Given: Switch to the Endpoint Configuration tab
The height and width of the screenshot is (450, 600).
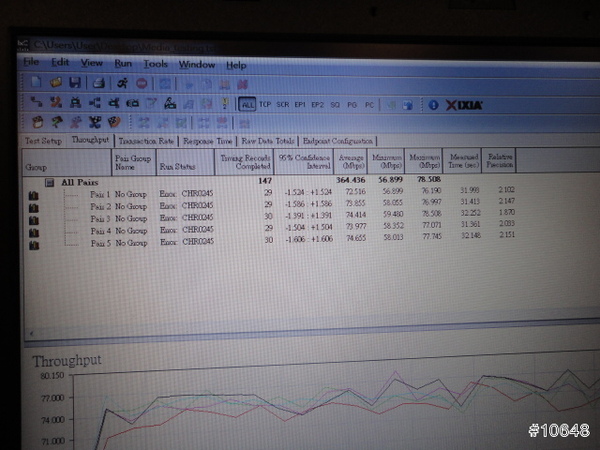Looking at the screenshot, I should [x=337, y=142].
